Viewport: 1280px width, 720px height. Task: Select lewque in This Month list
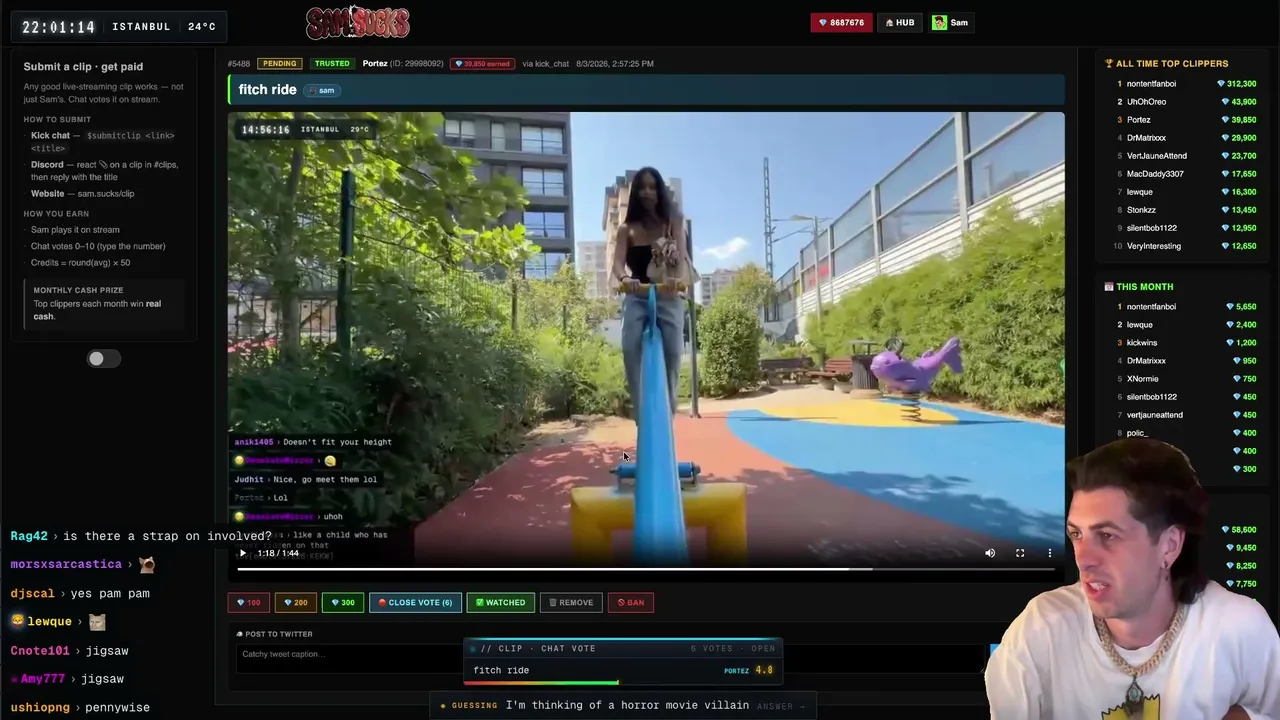[1140, 325]
